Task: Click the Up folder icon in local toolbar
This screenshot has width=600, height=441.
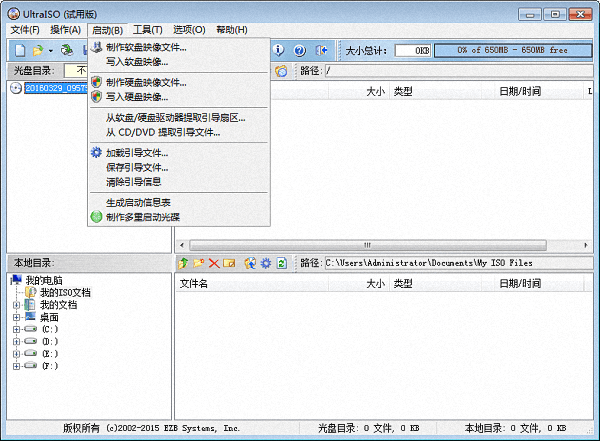Action: [x=183, y=263]
